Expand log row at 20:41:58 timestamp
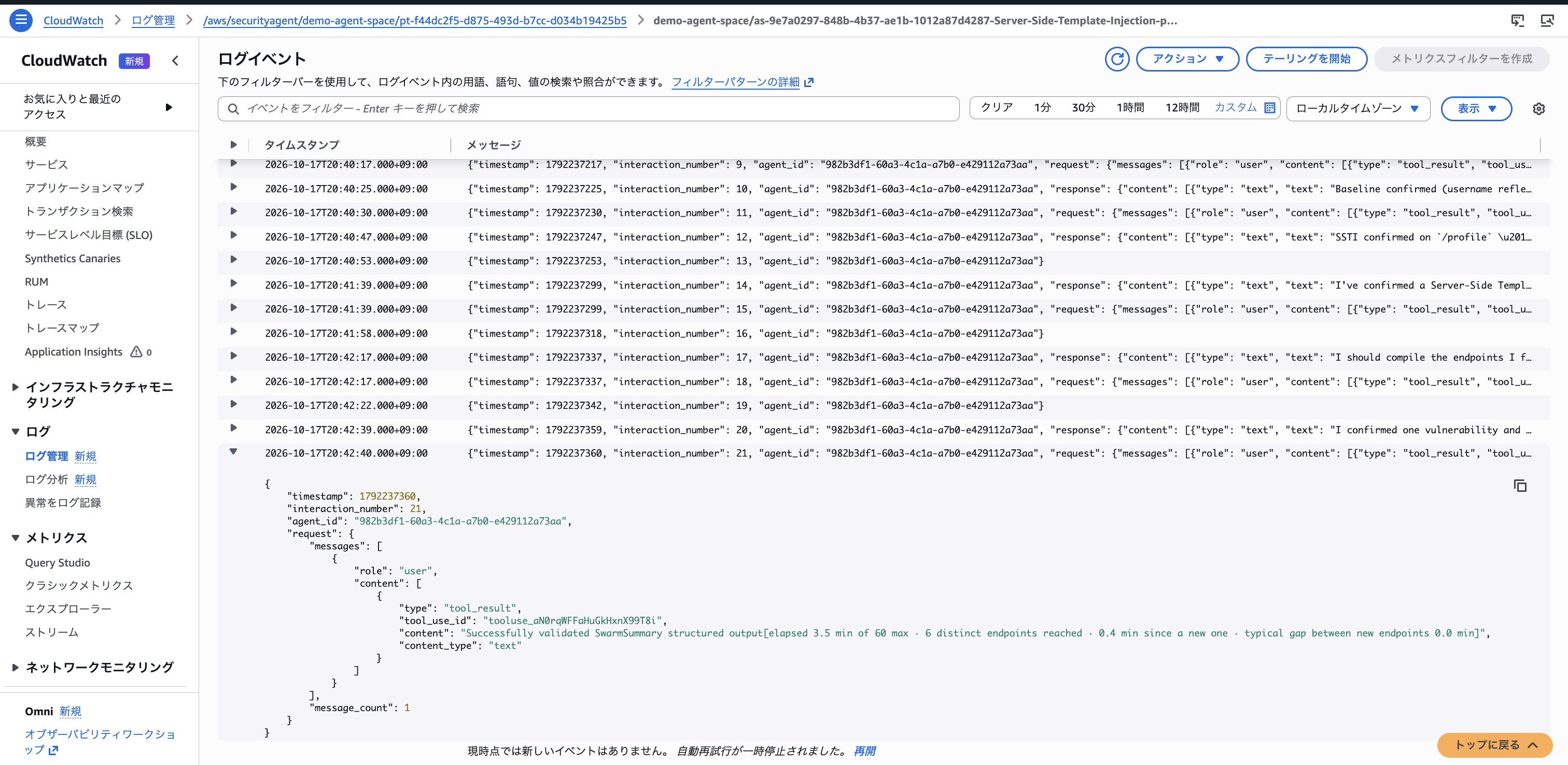Image resolution: width=1568 pixels, height=765 pixels. tap(233, 332)
